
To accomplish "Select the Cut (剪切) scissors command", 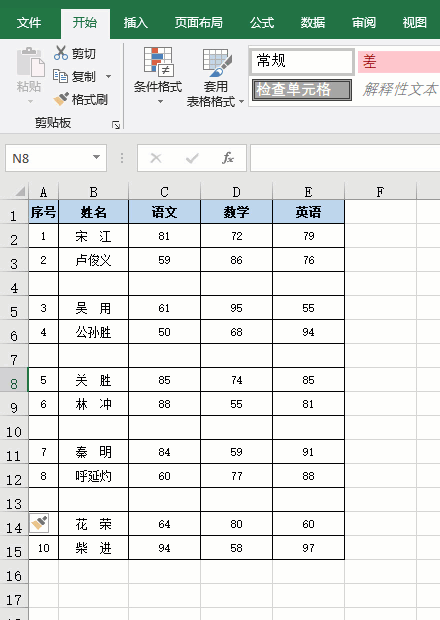I will point(74,53).
